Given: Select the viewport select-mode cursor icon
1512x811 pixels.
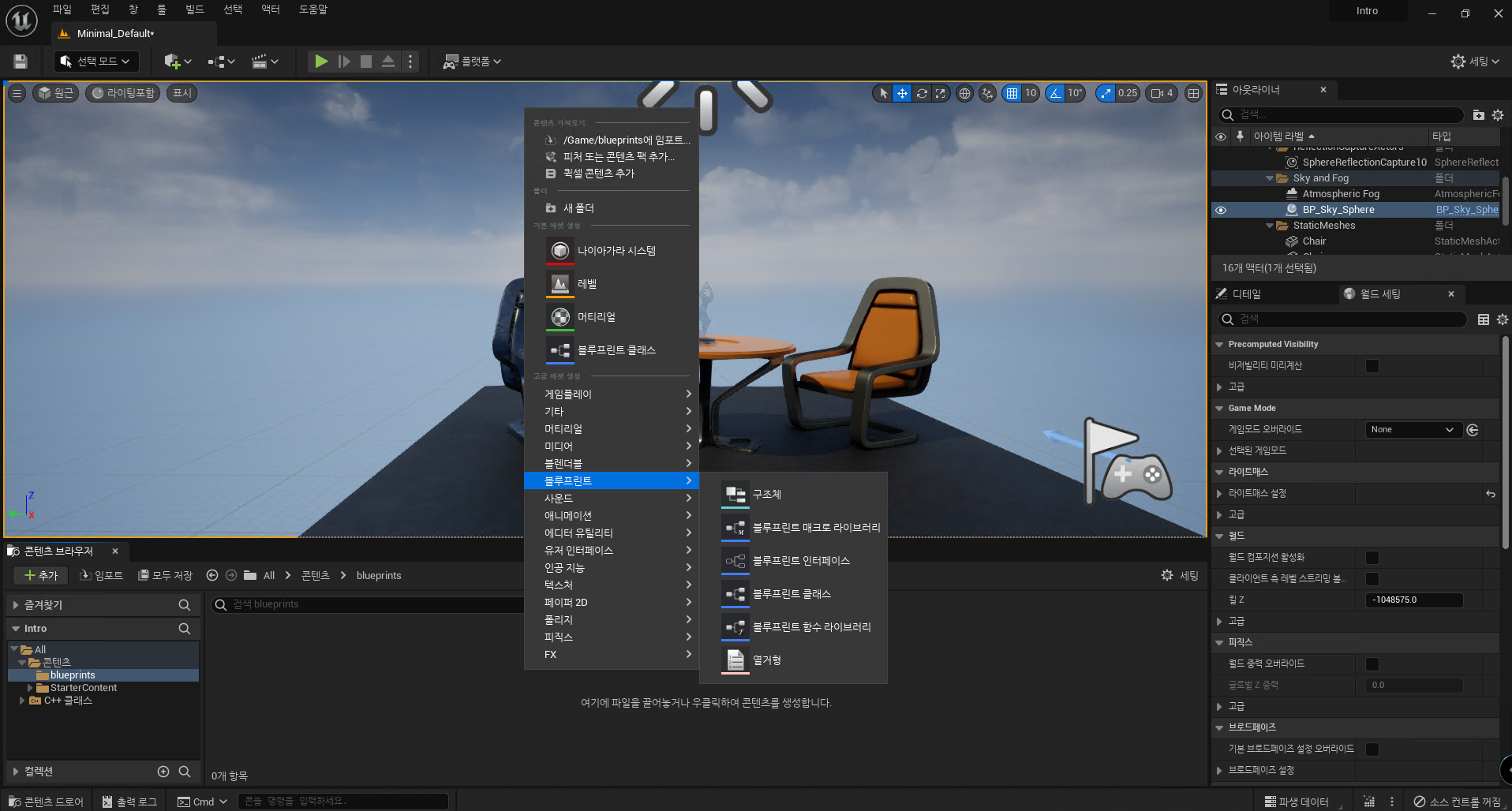Looking at the screenshot, I should pyautogui.click(x=883, y=93).
